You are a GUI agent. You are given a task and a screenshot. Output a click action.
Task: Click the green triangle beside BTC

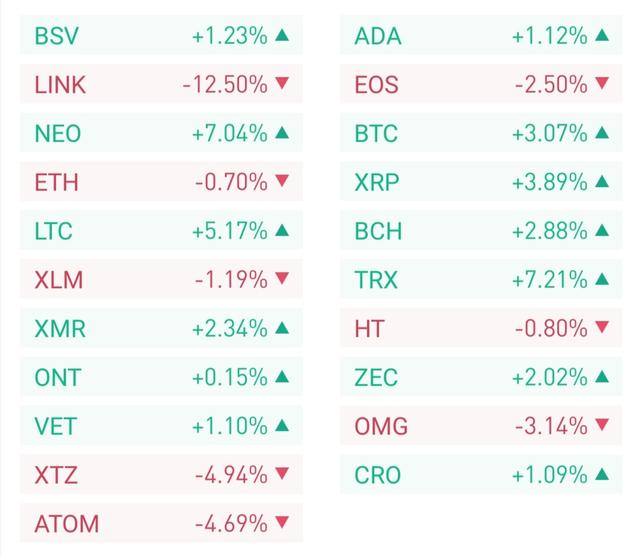coord(602,134)
